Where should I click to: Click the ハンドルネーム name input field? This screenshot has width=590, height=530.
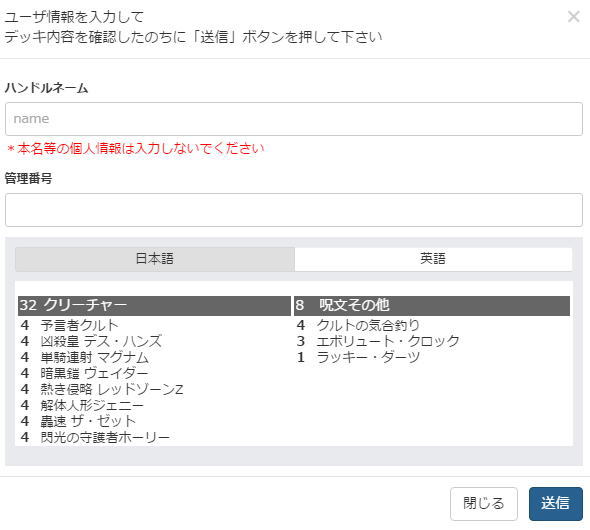tap(294, 119)
